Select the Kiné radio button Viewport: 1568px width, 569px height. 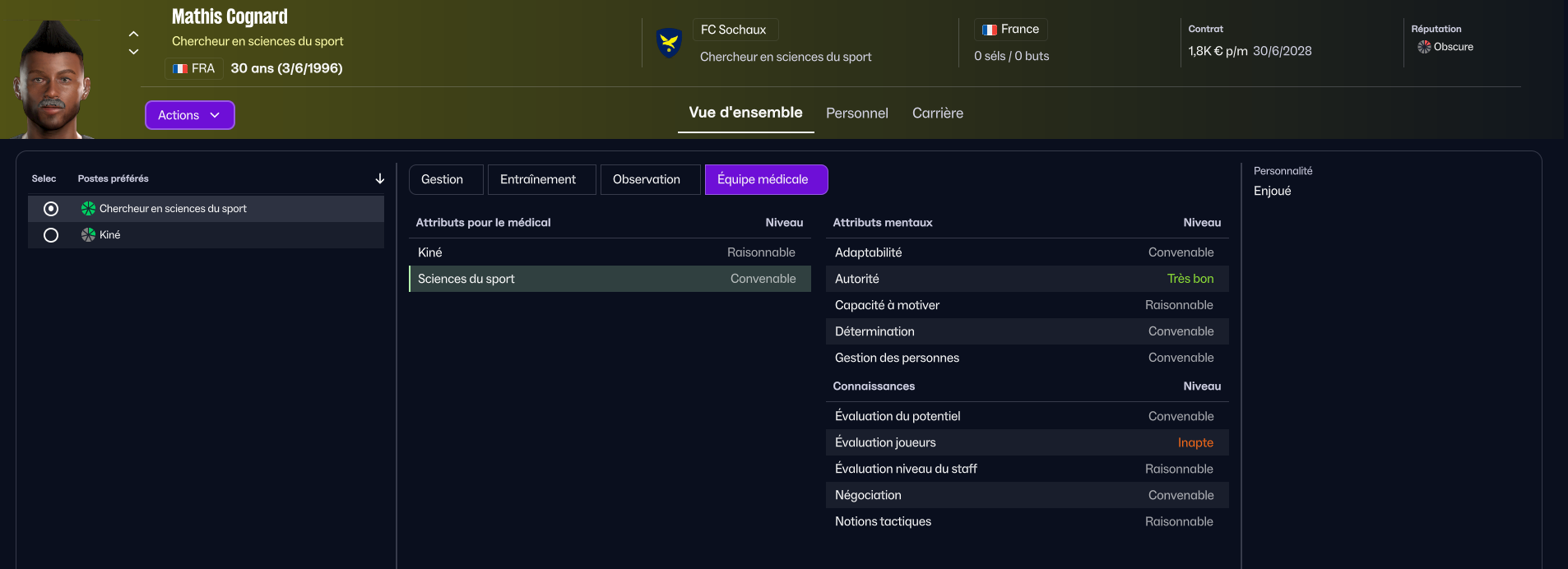(51, 235)
